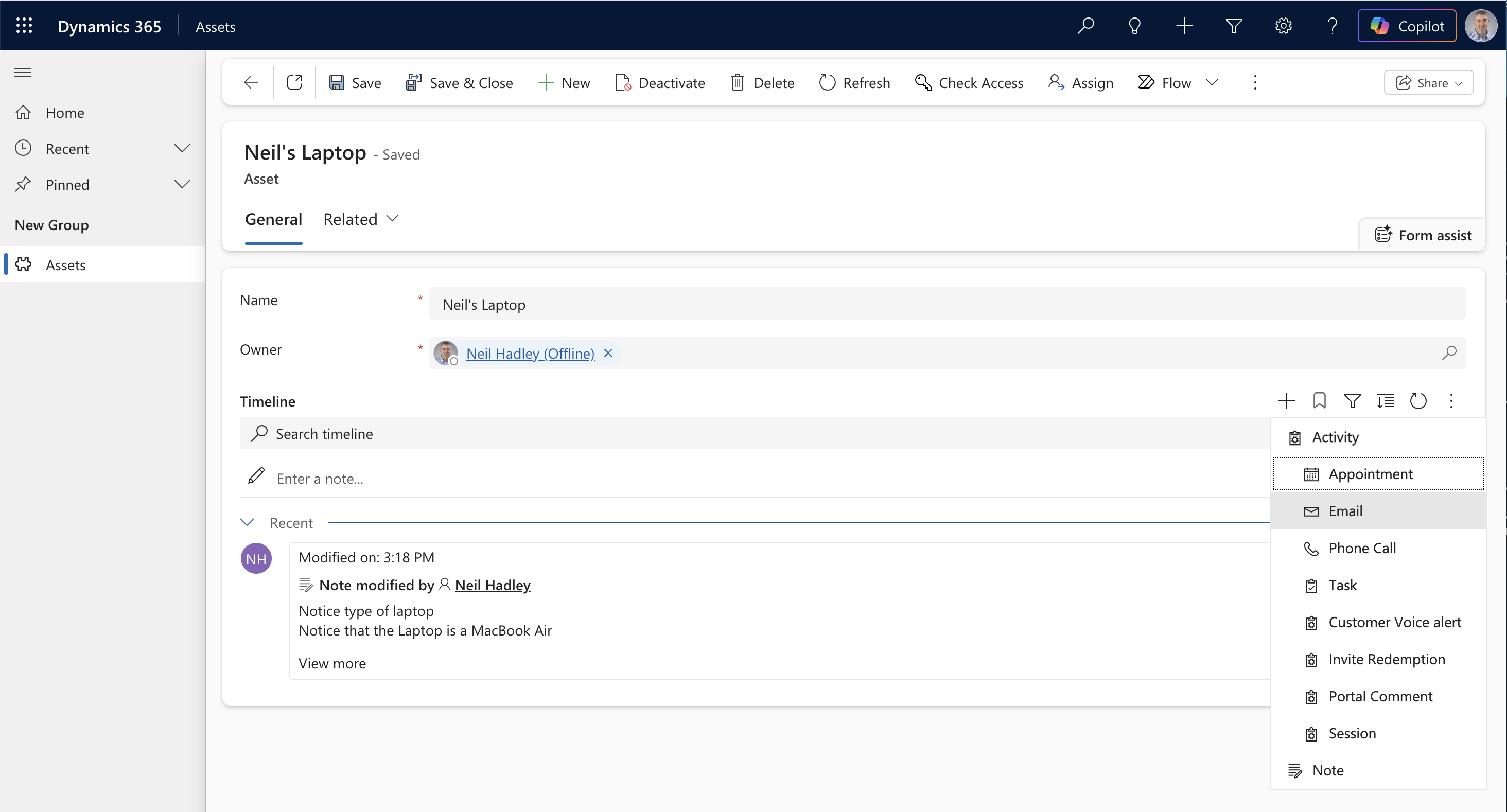
Task: Refresh the form
Action: click(855, 82)
